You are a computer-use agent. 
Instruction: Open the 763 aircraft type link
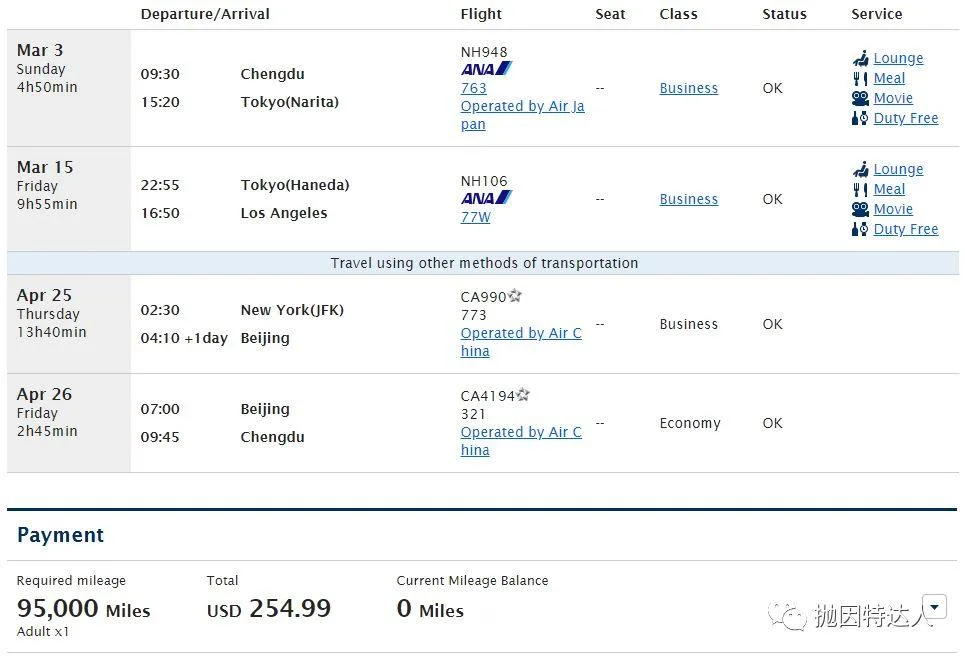(x=473, y=88)
